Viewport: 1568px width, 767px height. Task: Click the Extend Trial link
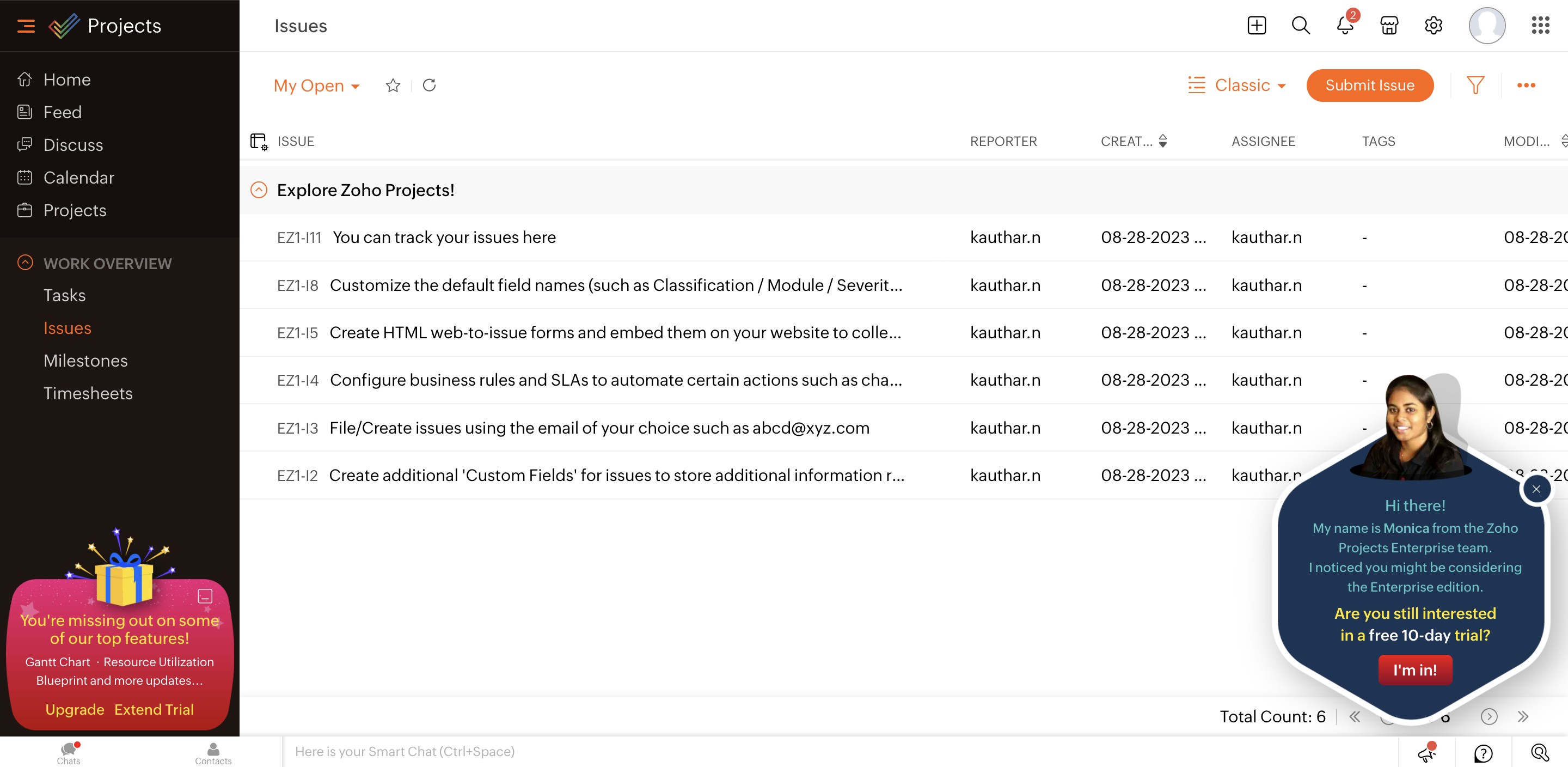click(x=154, y=710)
